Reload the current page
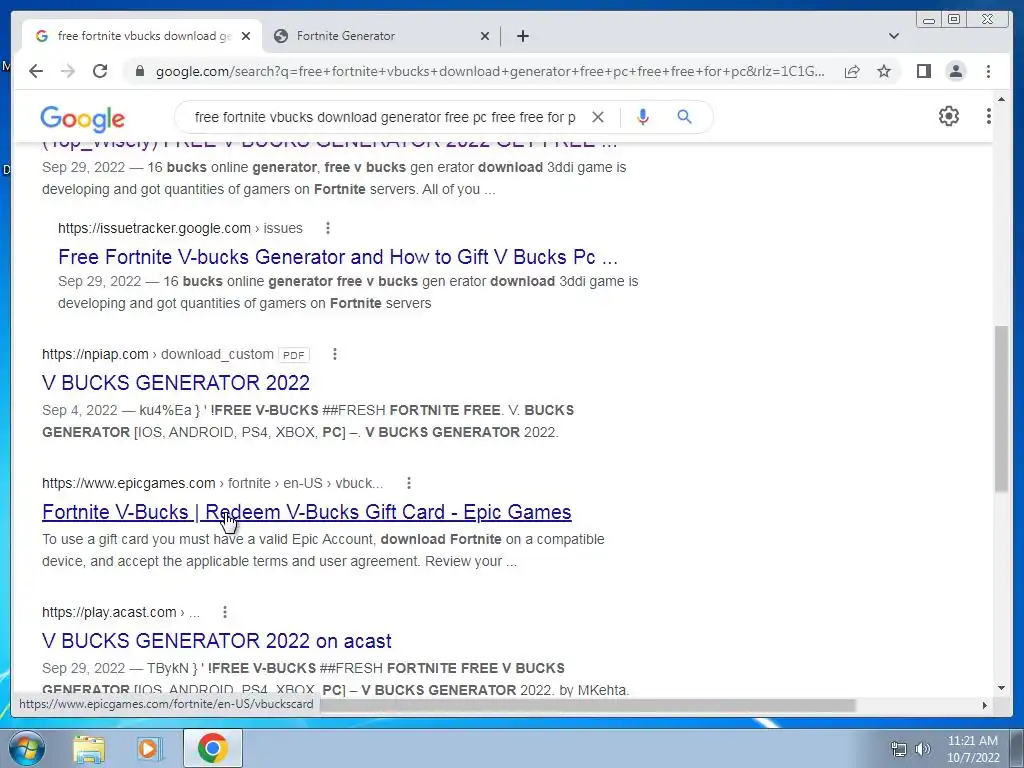 coord(100,71)
